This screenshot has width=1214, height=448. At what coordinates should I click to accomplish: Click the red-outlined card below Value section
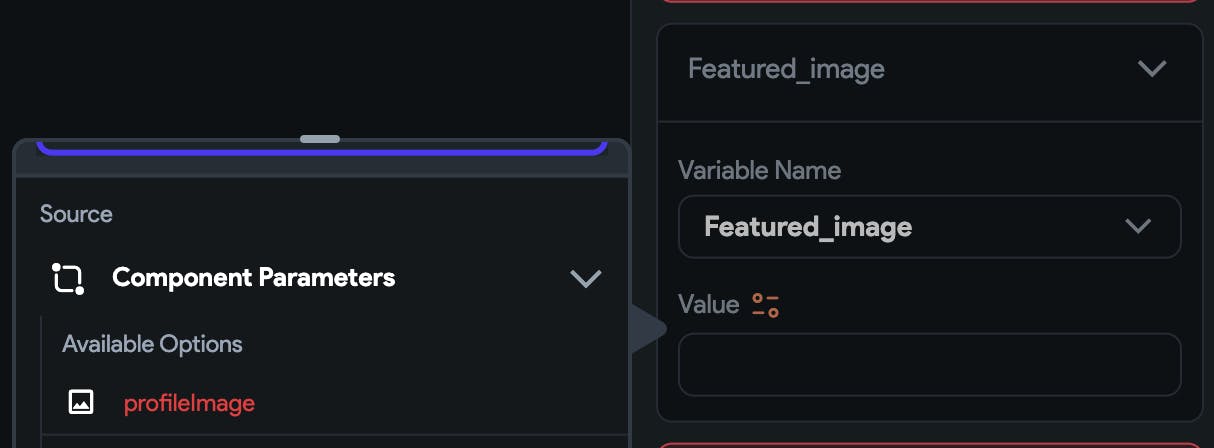pyautogui.click(x=929, y=444)
